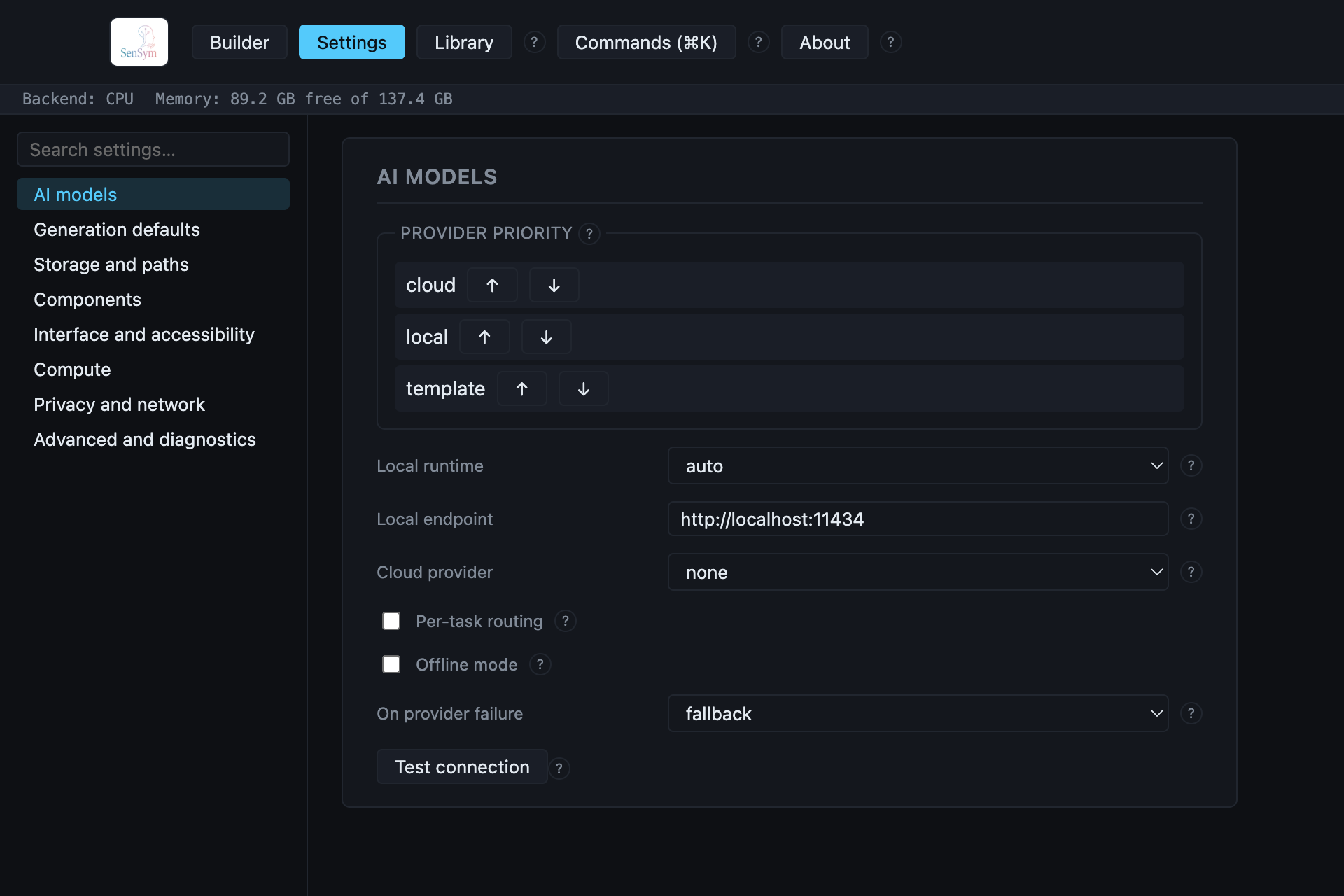Image resolution: width=1344 pixels, height=896 pixels.
Task: Open Compute settings section
Action: point(153,369)
